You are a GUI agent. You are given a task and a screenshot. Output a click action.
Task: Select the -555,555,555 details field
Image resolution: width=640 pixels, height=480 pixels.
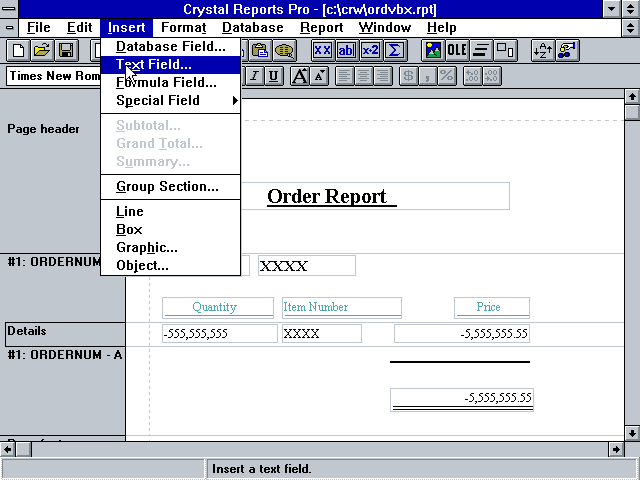tap(220, 333)
